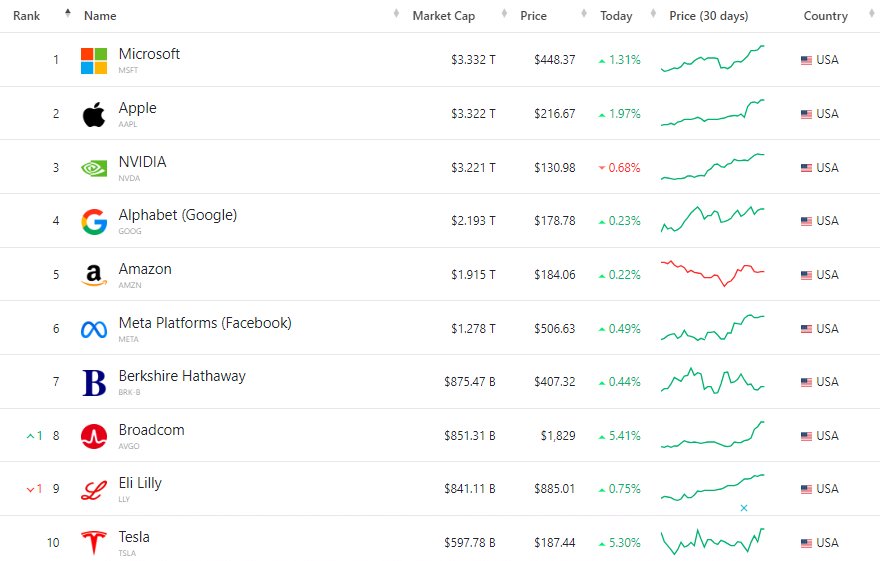Sort table by Rank column arrows
Viewport: 892px width, 561px height.
(68, 13)
